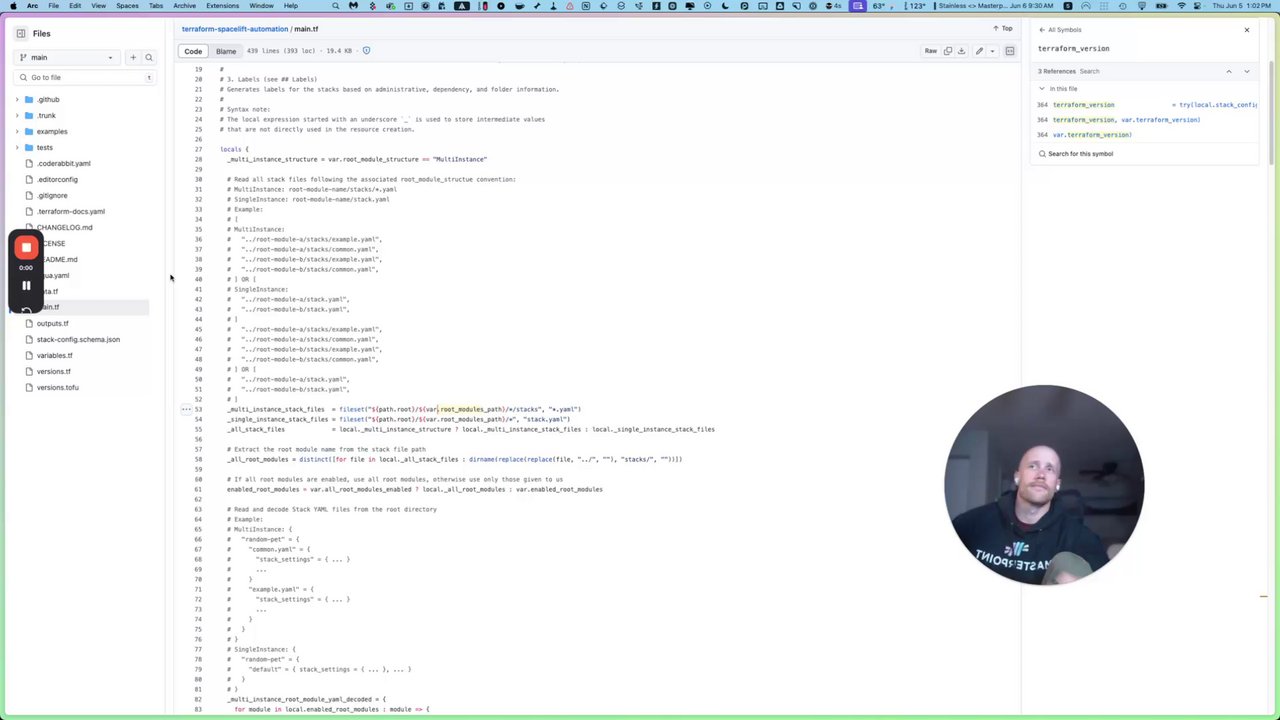This screenshot has height=720, width=1280.
Task: Switch to the Code tab
Action: click(193, 51)
